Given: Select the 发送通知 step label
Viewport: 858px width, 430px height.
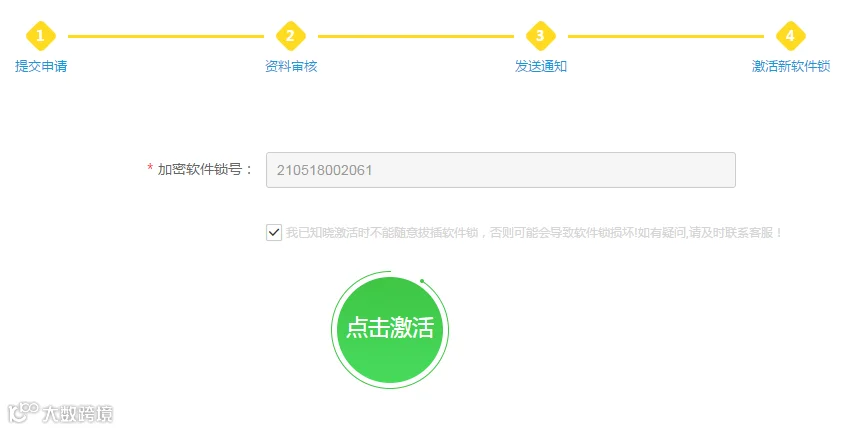Looking at the screenshot, I should pyautogui.click(x=541, y=66).
